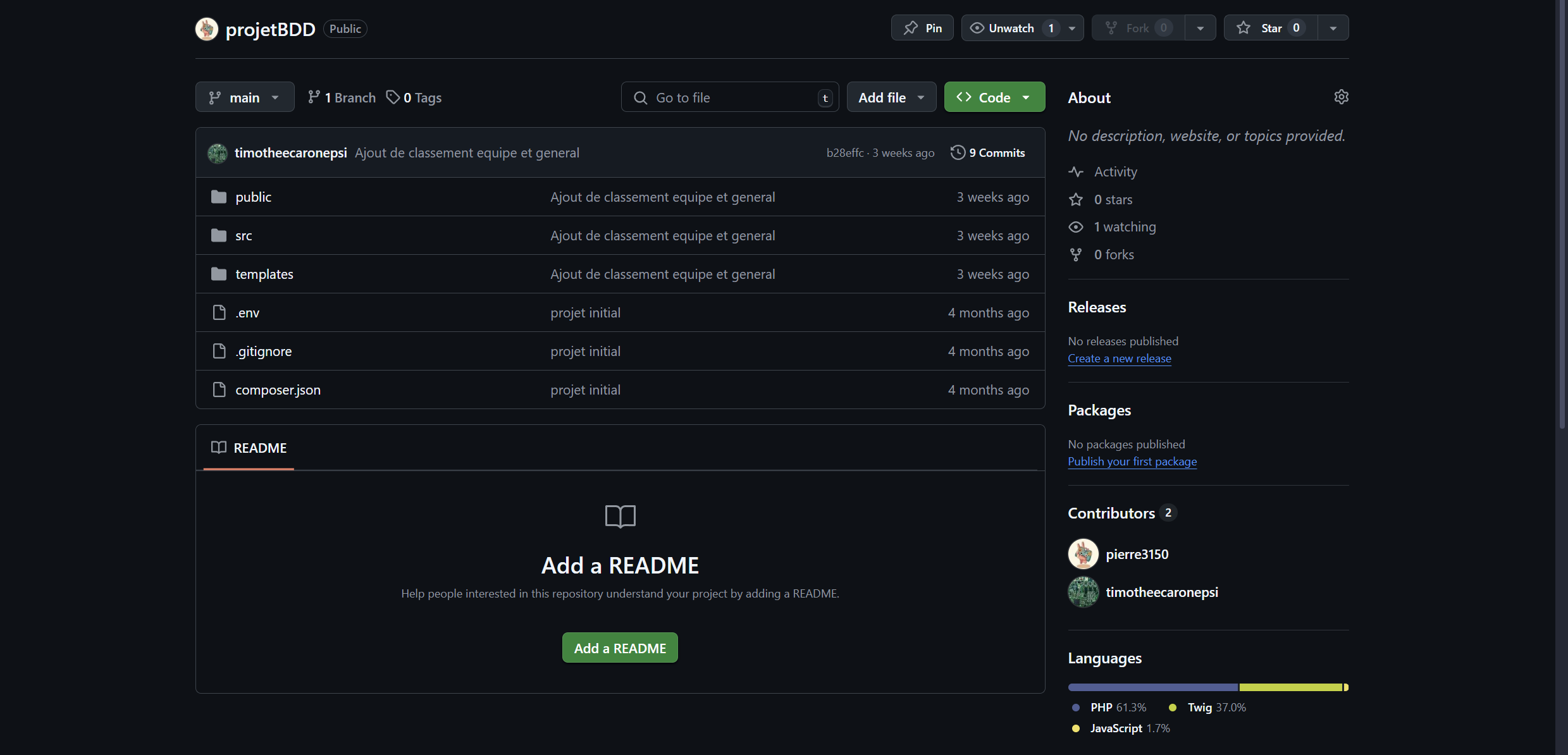Open commit hash b28effc

[844, 152]
